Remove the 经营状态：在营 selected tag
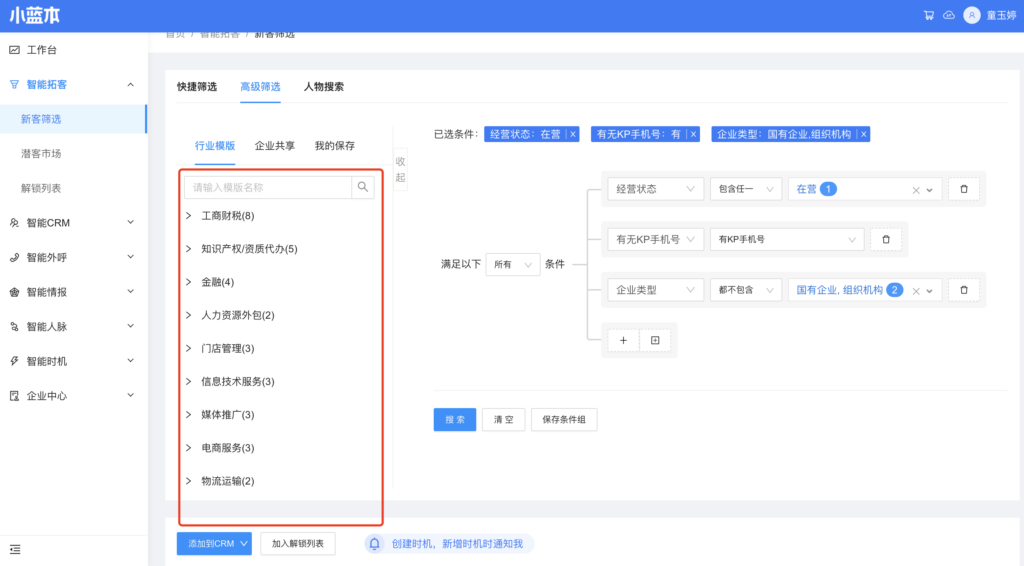The height and width of the screenshot is (566, 1024). (573, 134)
